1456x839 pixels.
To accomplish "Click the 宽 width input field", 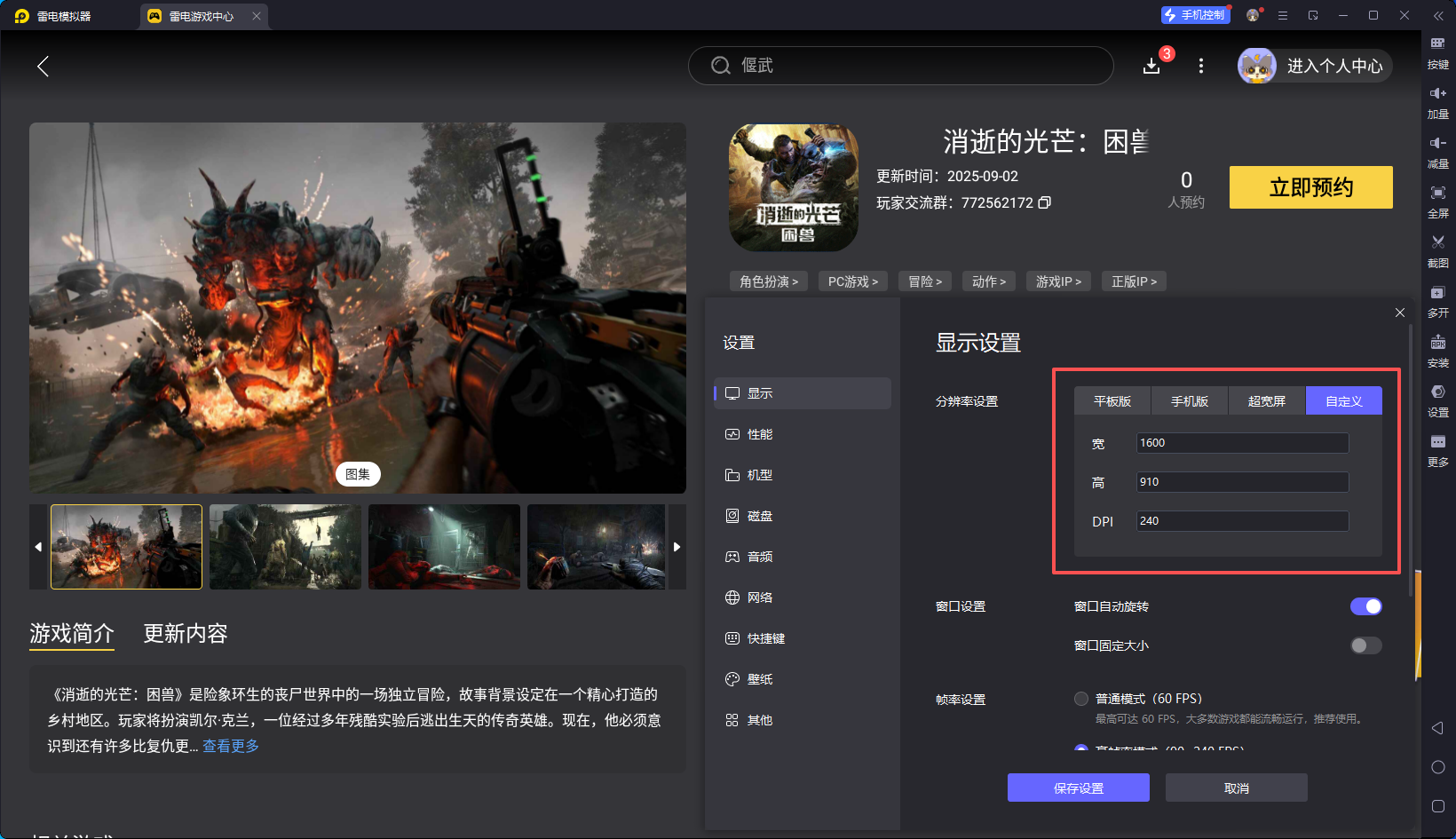I will (x=1243, y=443).
